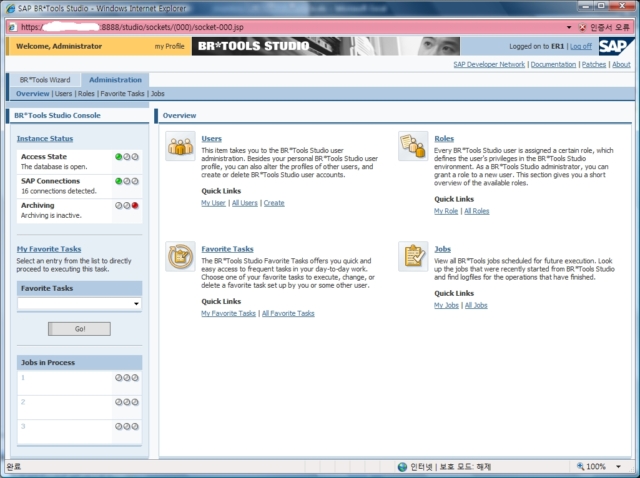Click the Roles icon

pyautogui.click(x=413, y=146)
